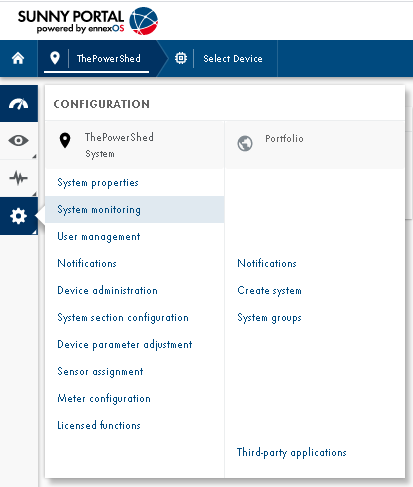
Task: Click Create system under Portfolio
Action: point(270,291)
